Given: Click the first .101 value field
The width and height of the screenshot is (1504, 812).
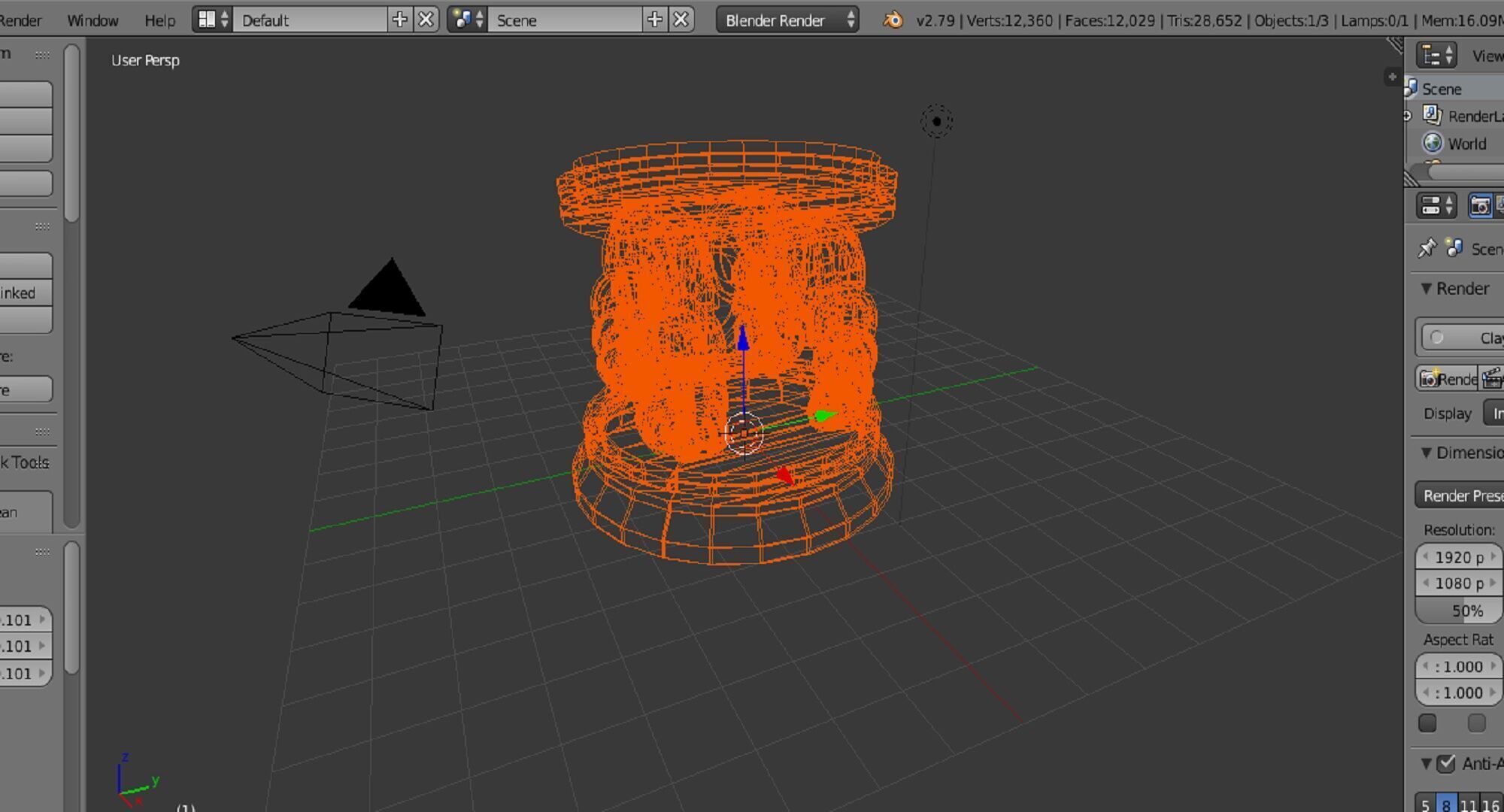Looking at the screenshot, I should [26, 620].
